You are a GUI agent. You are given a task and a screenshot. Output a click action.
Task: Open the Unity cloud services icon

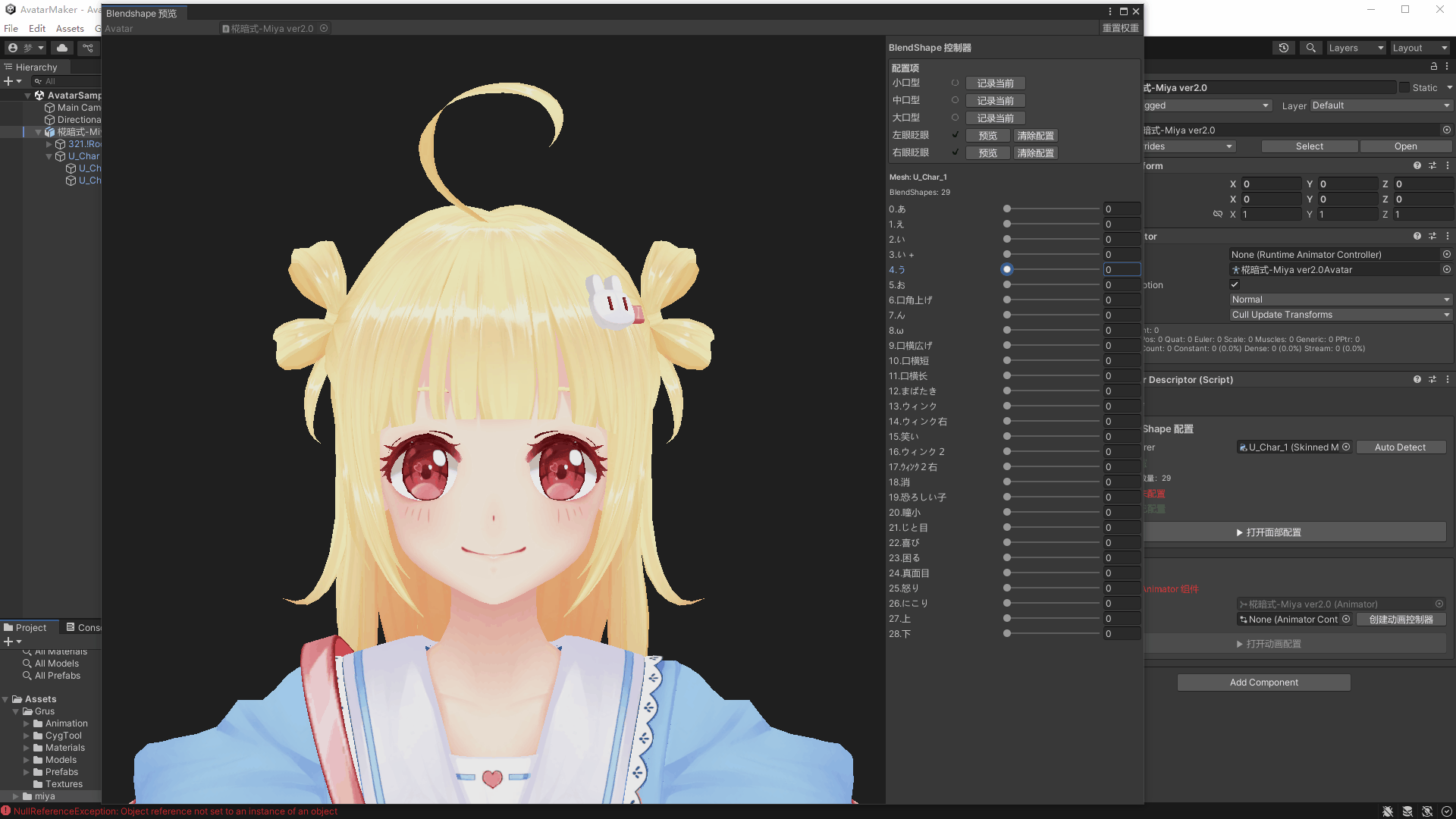click(62, 48)
